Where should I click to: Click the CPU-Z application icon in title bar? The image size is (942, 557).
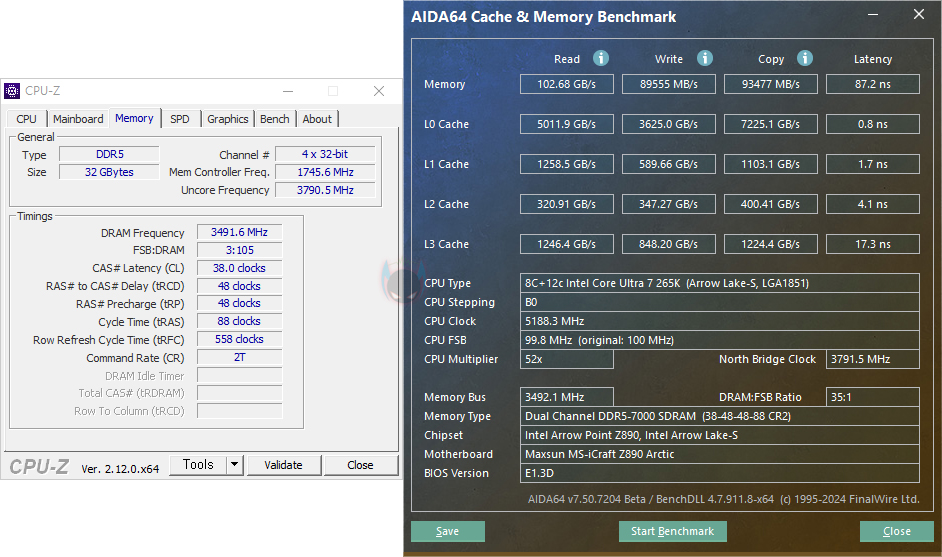tap(12, 91)
